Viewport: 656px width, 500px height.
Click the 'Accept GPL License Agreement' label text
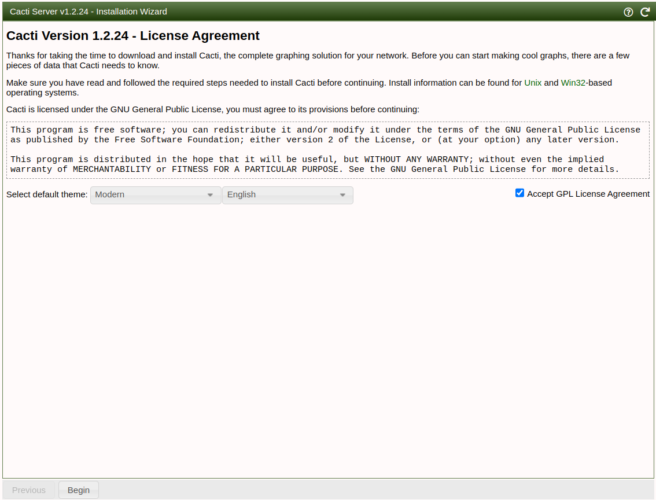[588, 194]
